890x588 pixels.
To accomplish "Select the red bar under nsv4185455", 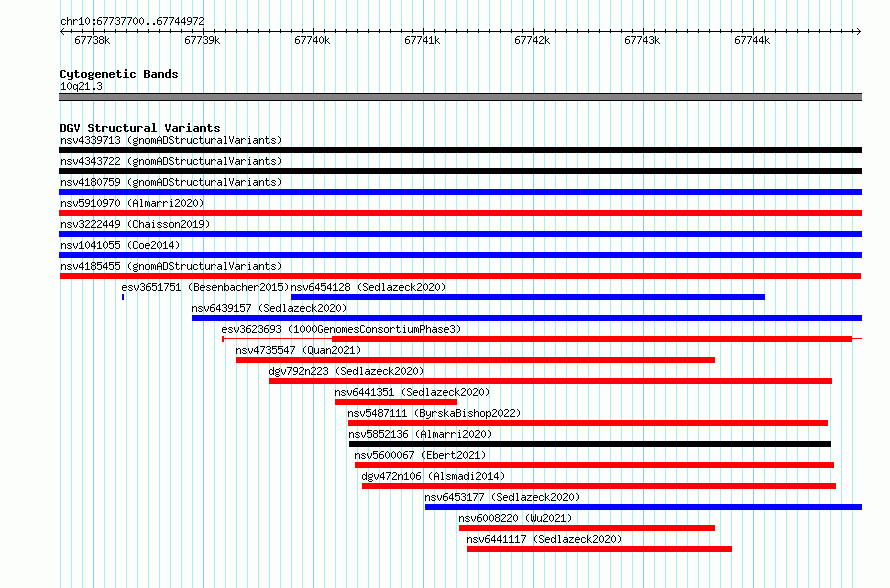I will (x=460, y=276).
